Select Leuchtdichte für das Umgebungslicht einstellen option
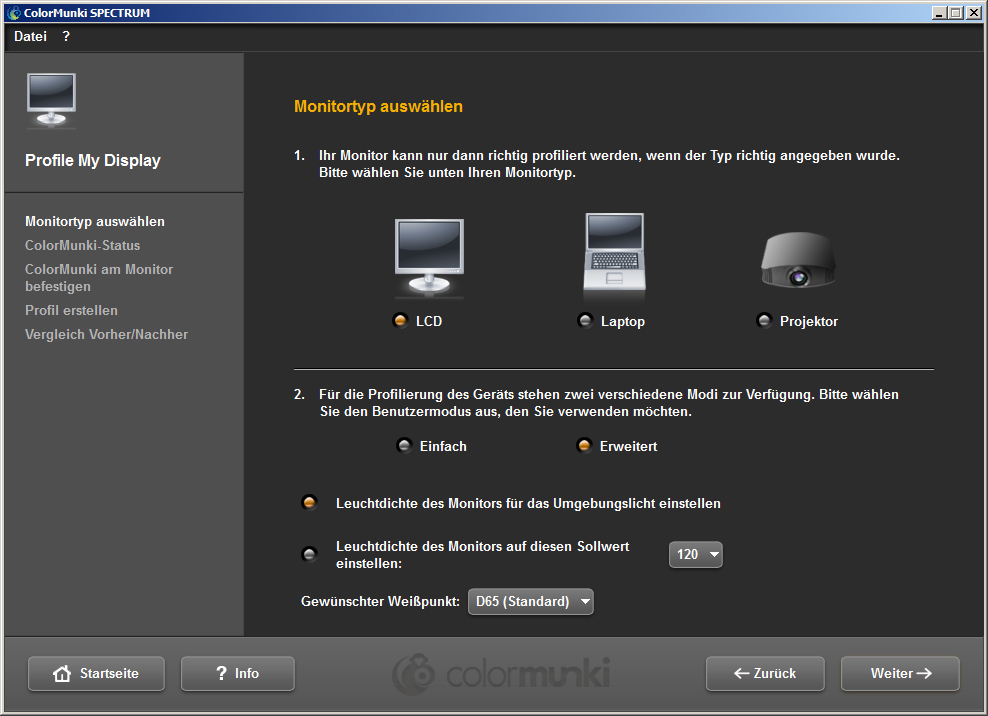 [x=309, y=502]
